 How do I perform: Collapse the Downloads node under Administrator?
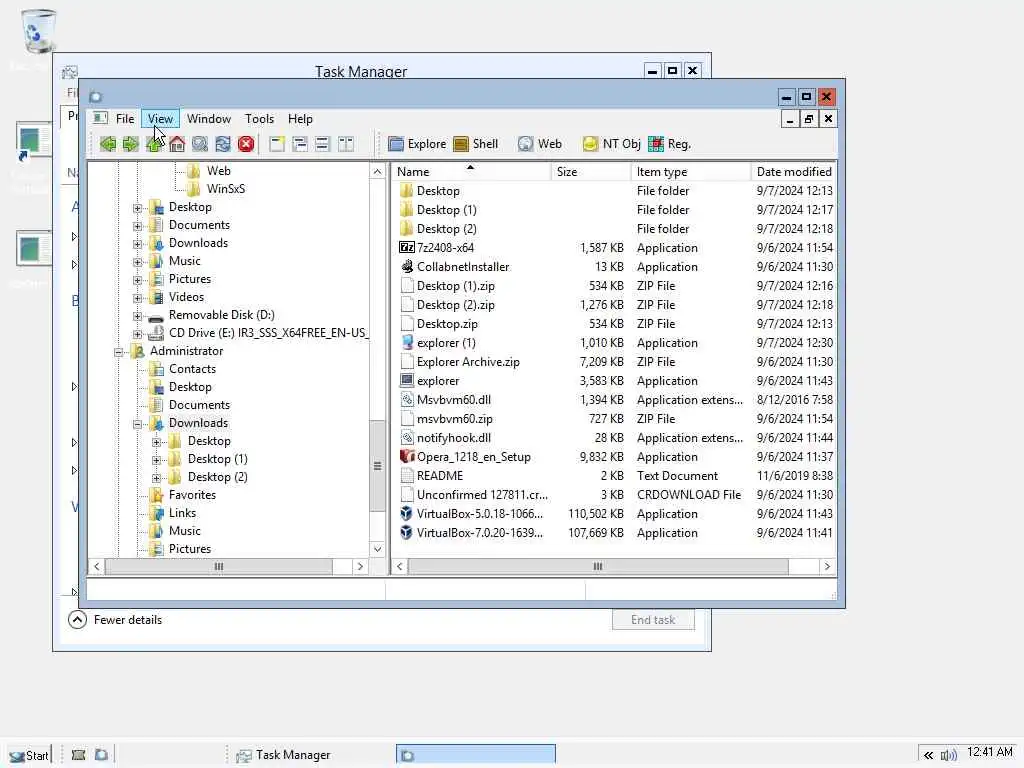(137, 423)
